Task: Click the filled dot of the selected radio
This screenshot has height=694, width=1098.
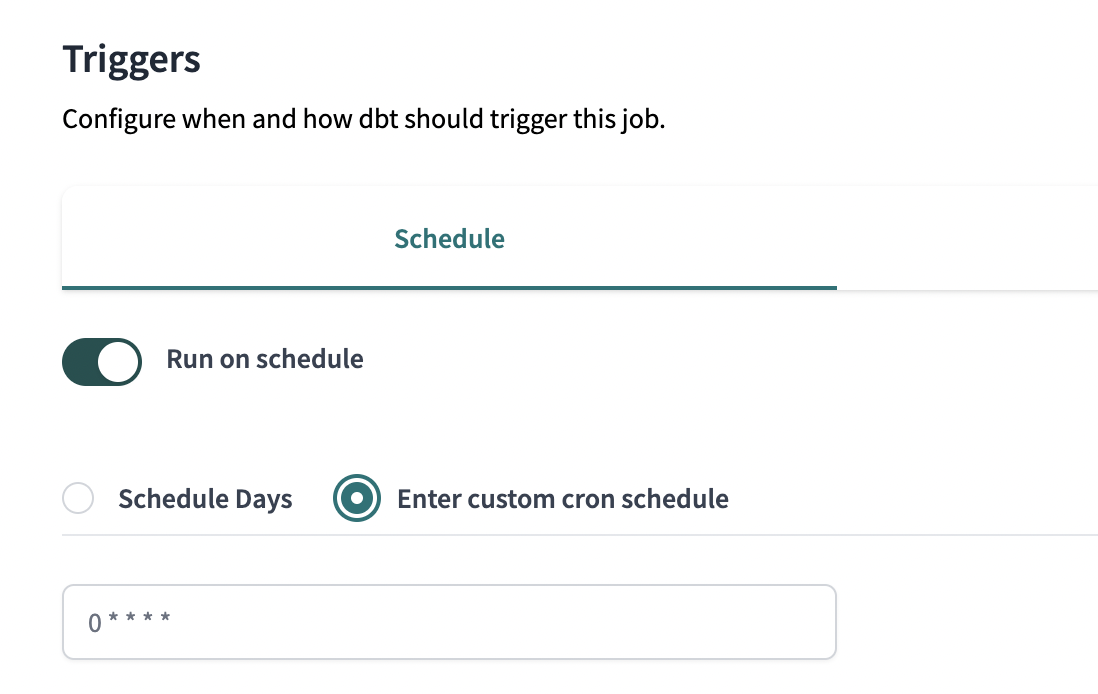Action: coord(357,499)
